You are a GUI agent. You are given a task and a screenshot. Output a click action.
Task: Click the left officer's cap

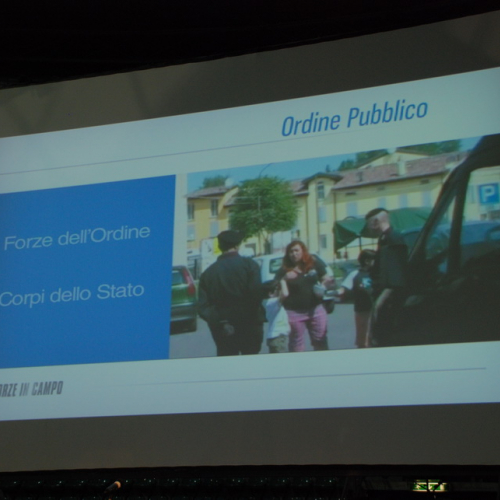[230, 237]
